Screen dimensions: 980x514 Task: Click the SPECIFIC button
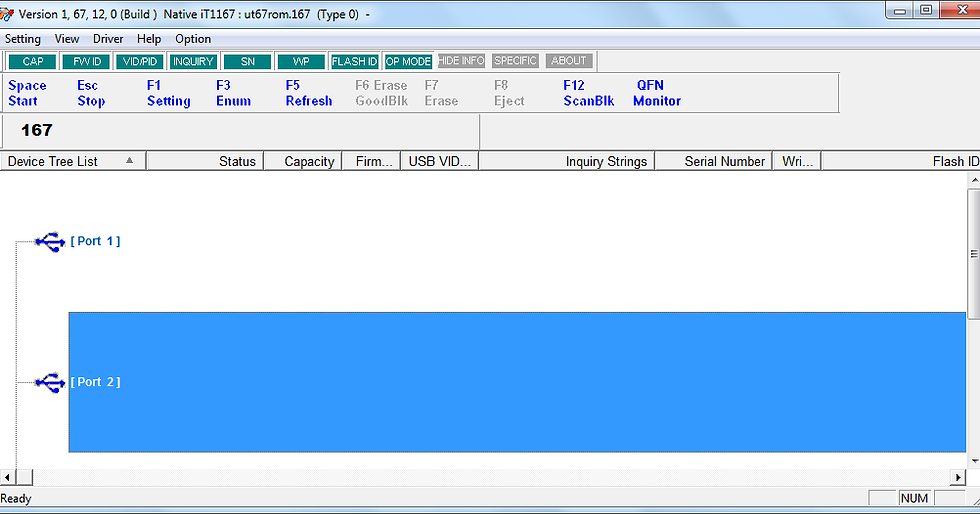tap(515, 61)
